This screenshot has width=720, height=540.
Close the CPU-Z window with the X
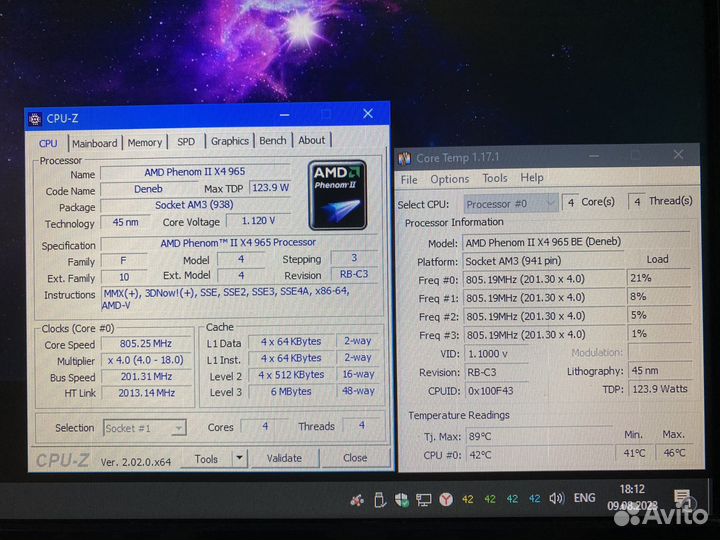[x=368, y=113]
